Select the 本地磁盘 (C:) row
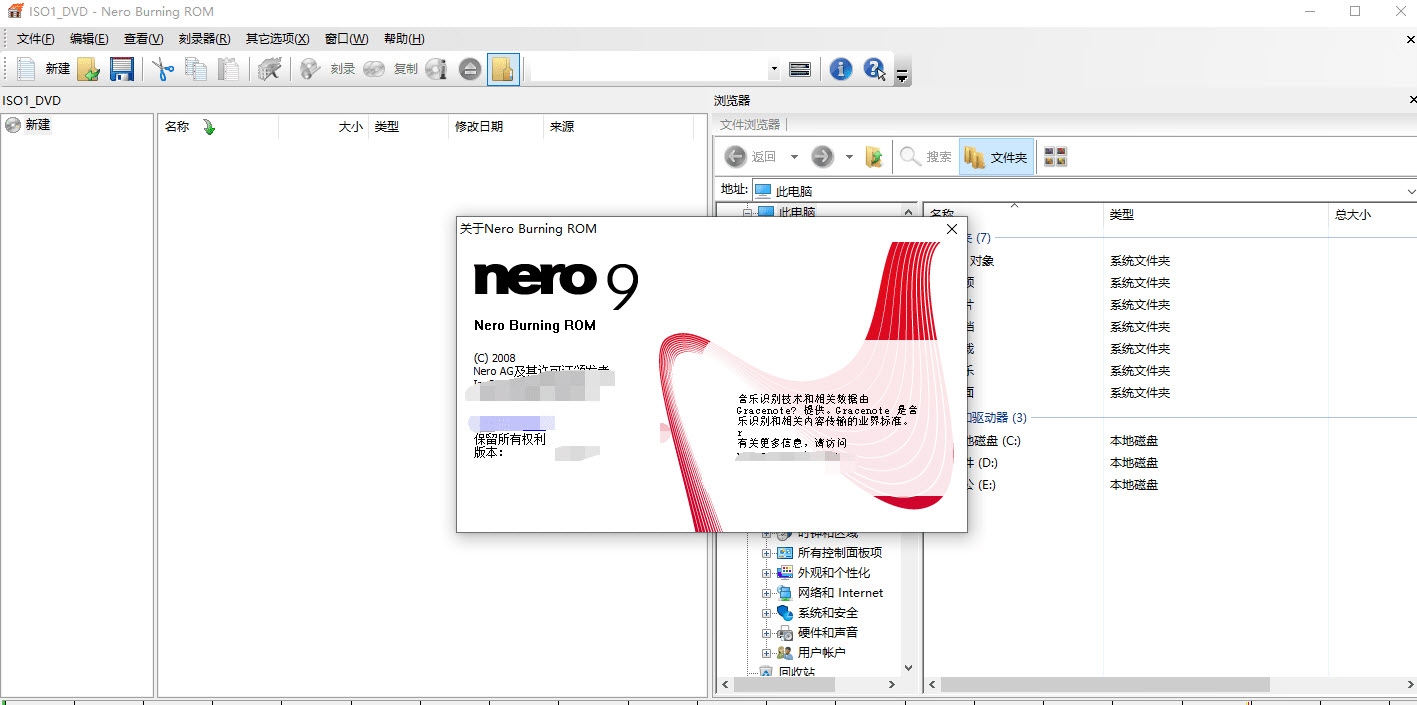The height and width of the screenshot is (705, 1417). click(1170, 441)
